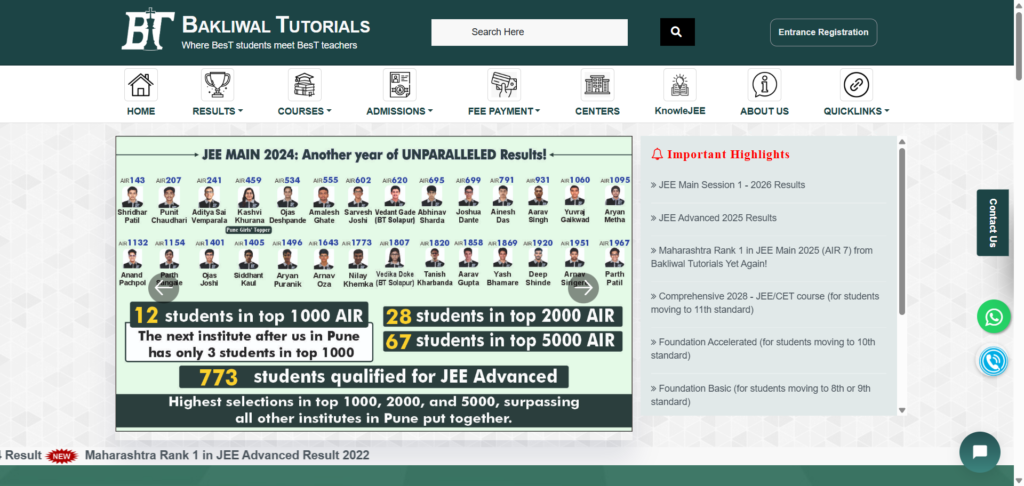This screenshot has height=486, width=1024.
Task: Click the JEE Main 2024 results banner
Action: tap(374, 284)
